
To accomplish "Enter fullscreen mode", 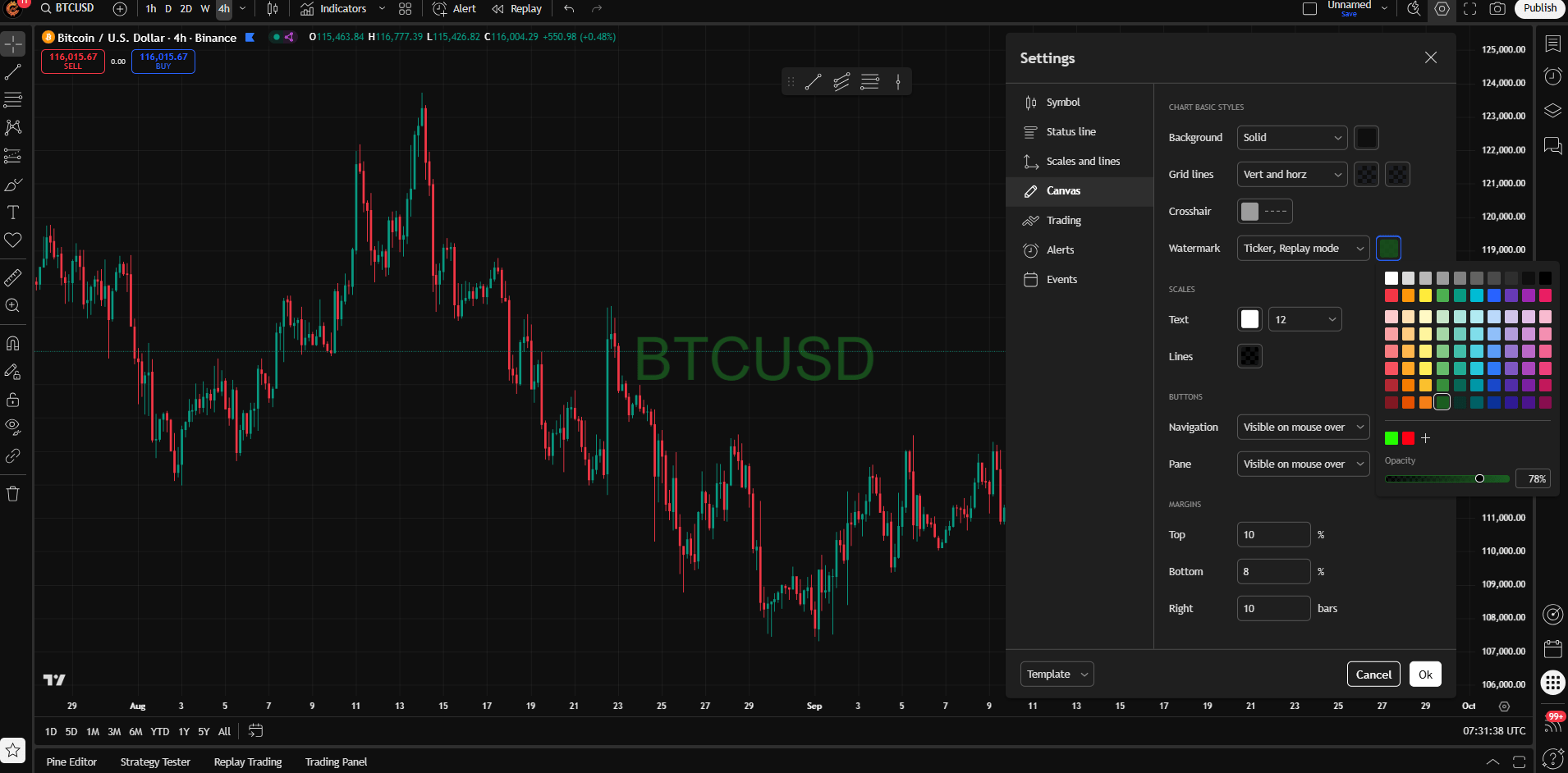I will [1470, 9].
